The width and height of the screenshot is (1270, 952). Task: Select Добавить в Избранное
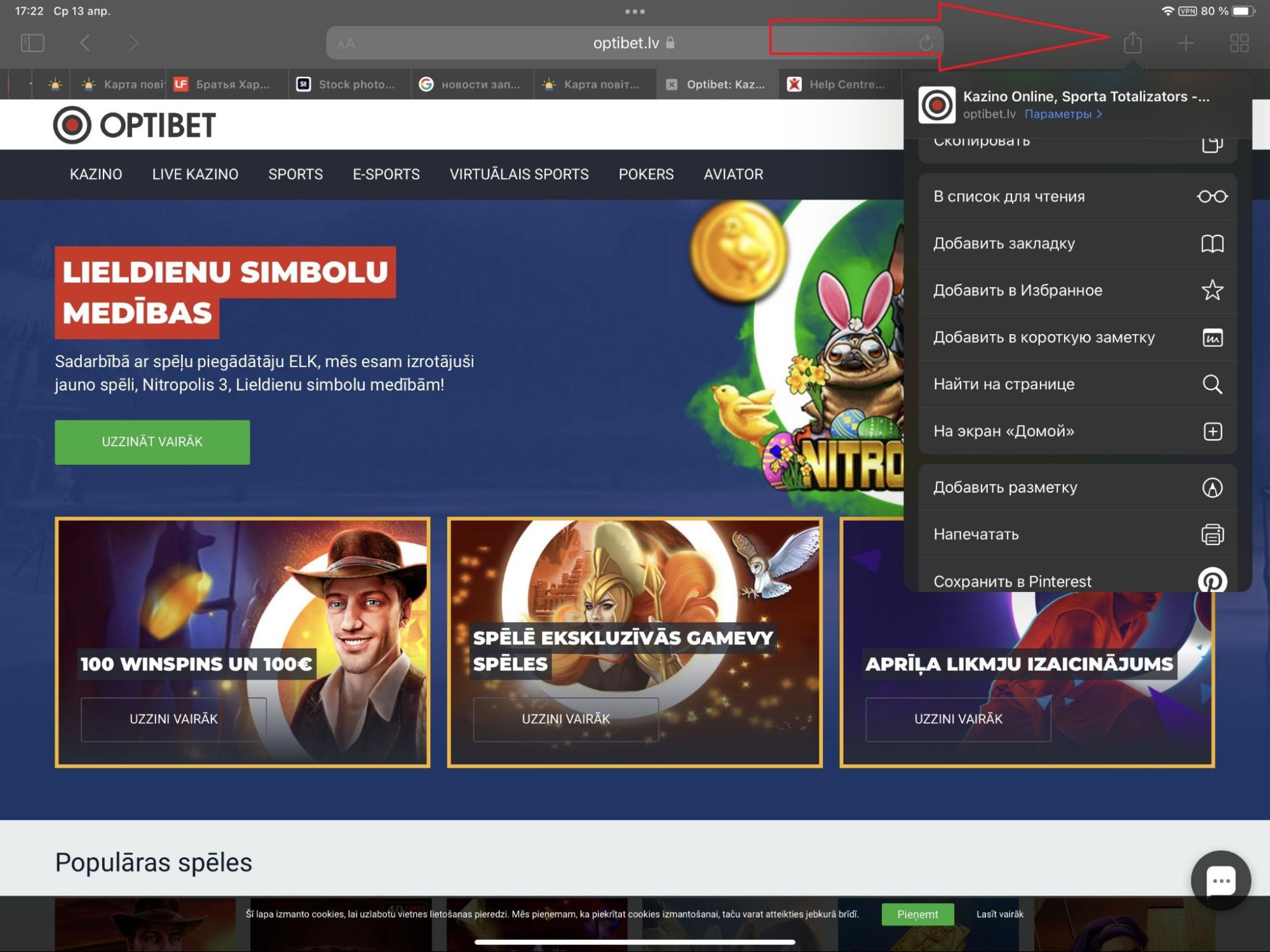1077,291
